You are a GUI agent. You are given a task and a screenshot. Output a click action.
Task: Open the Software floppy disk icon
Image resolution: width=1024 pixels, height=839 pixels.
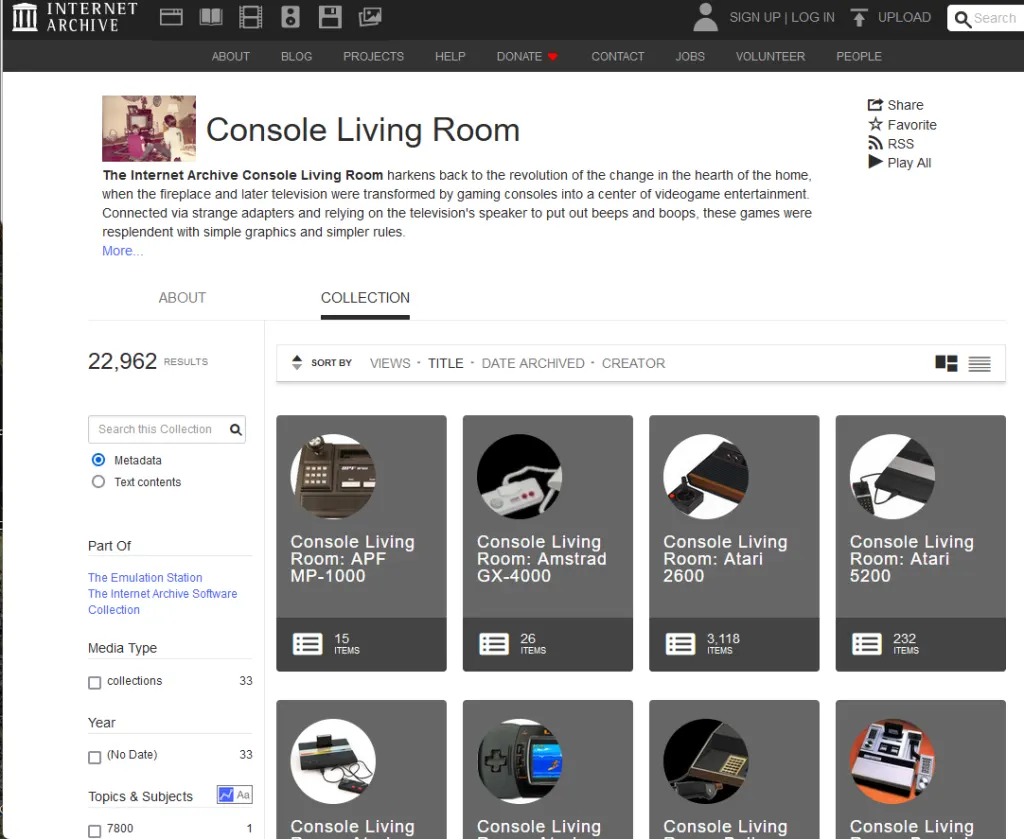[330, 17]
